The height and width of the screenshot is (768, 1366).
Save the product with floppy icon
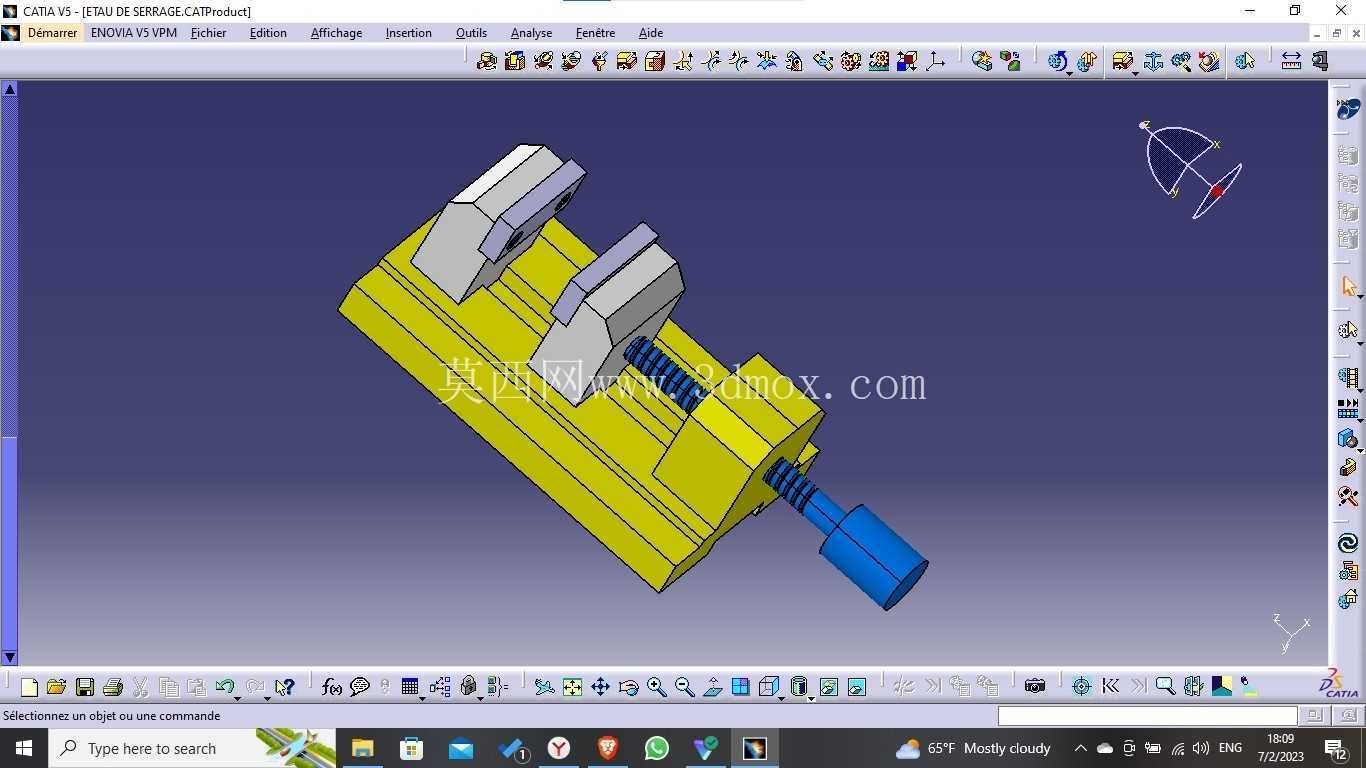(85, 687)
